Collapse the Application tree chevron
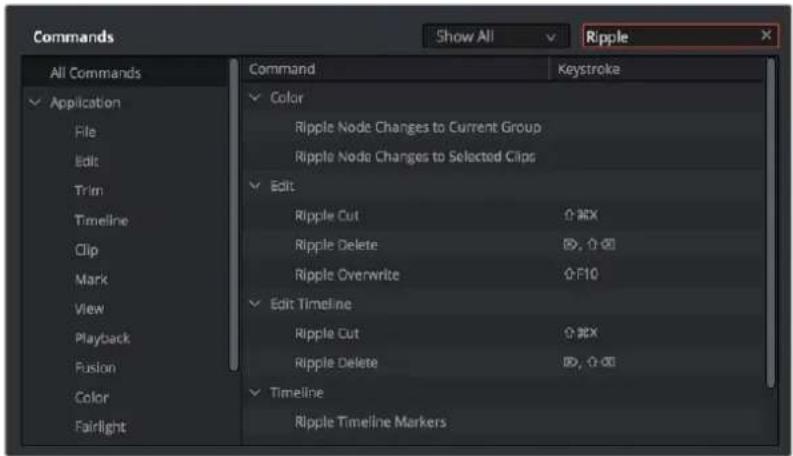 coord(35,103)
